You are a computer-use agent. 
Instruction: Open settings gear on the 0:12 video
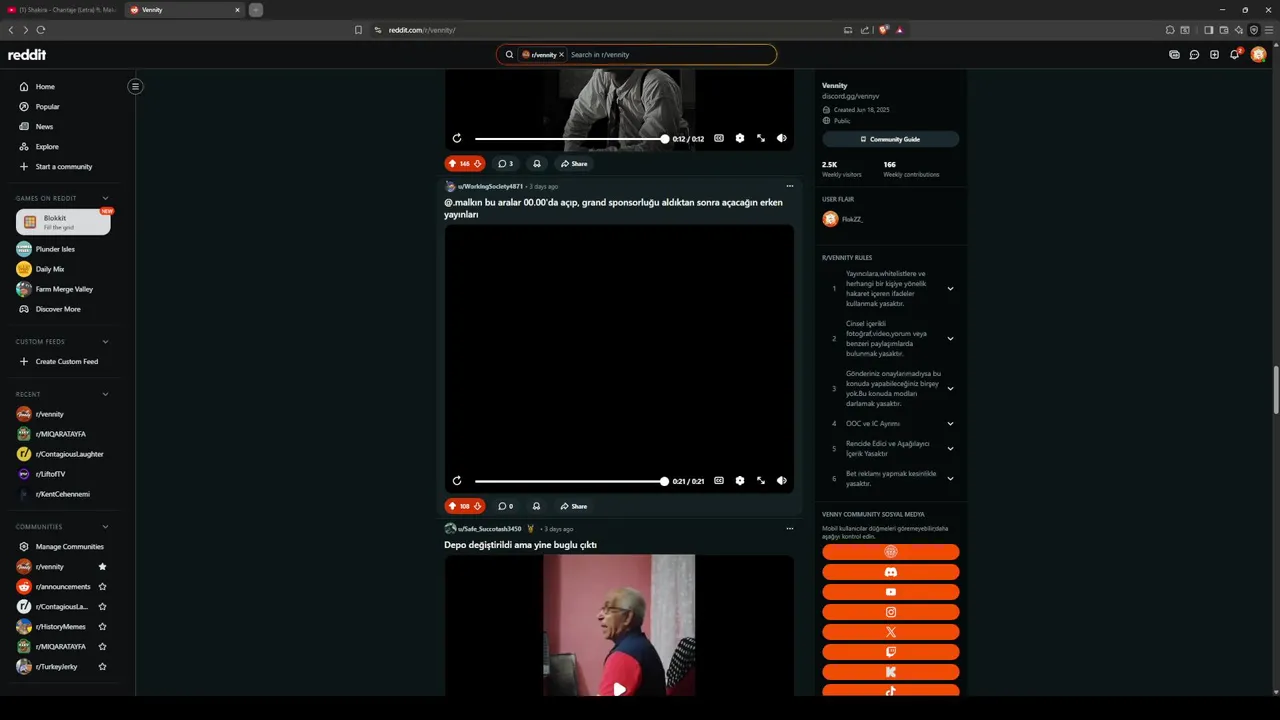coord(740,138)
